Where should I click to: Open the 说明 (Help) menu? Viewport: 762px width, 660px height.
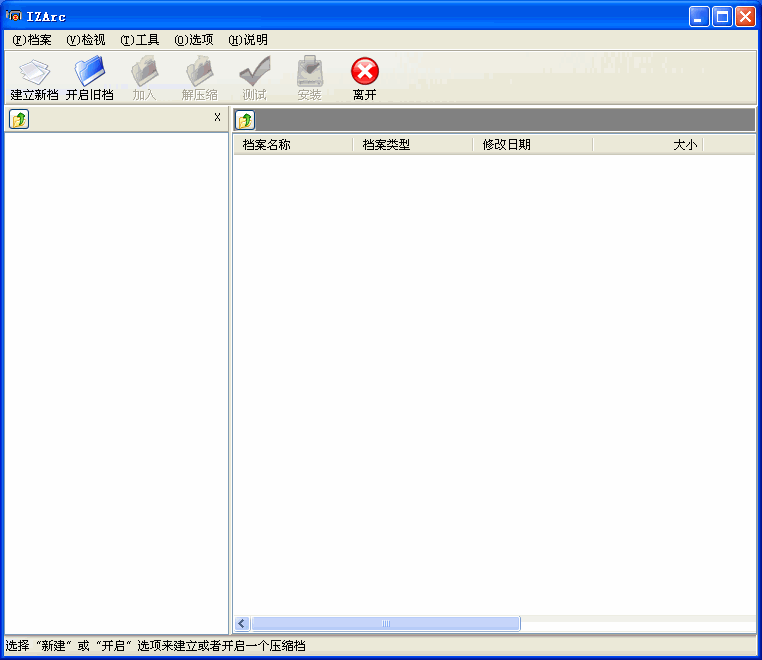pos(248,40)
